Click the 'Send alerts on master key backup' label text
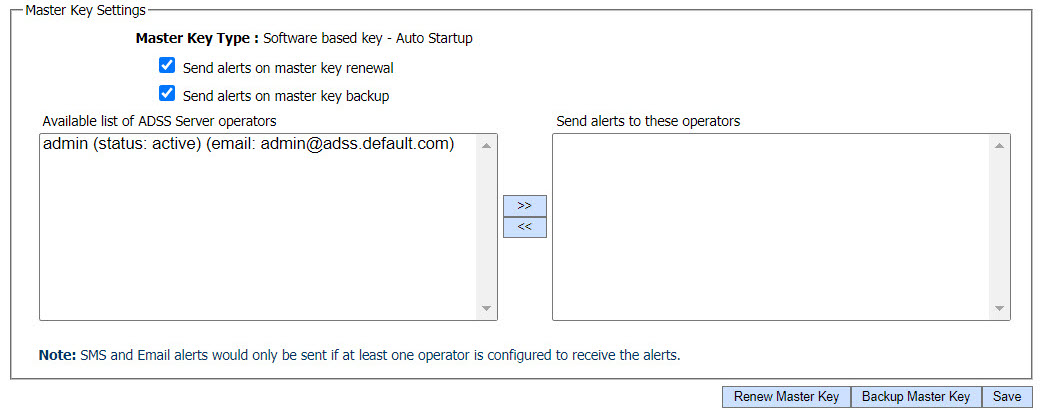 286,96
